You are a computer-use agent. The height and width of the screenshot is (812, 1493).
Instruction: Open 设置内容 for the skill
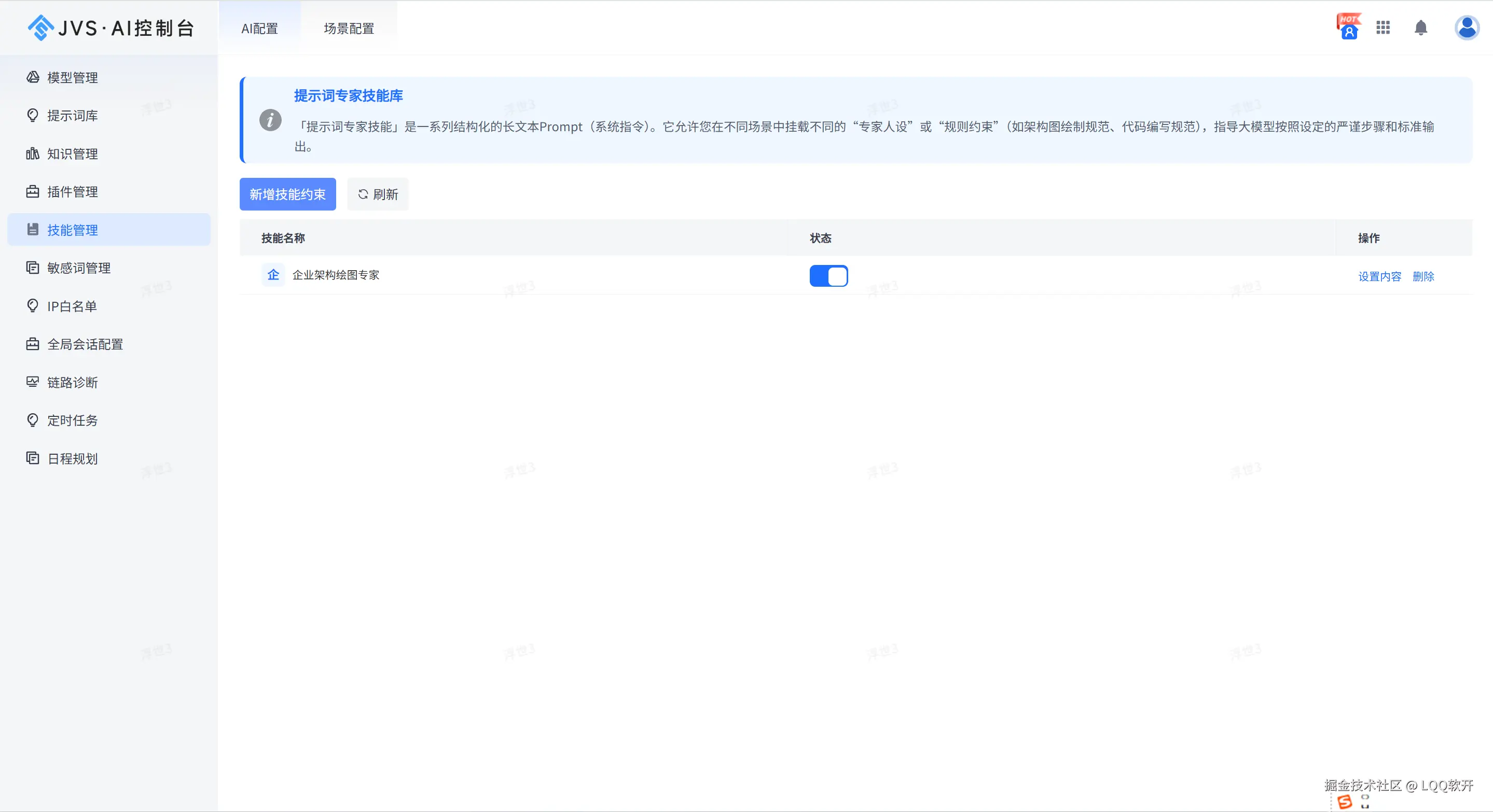pyautogui.click(x=1379, y=276)
